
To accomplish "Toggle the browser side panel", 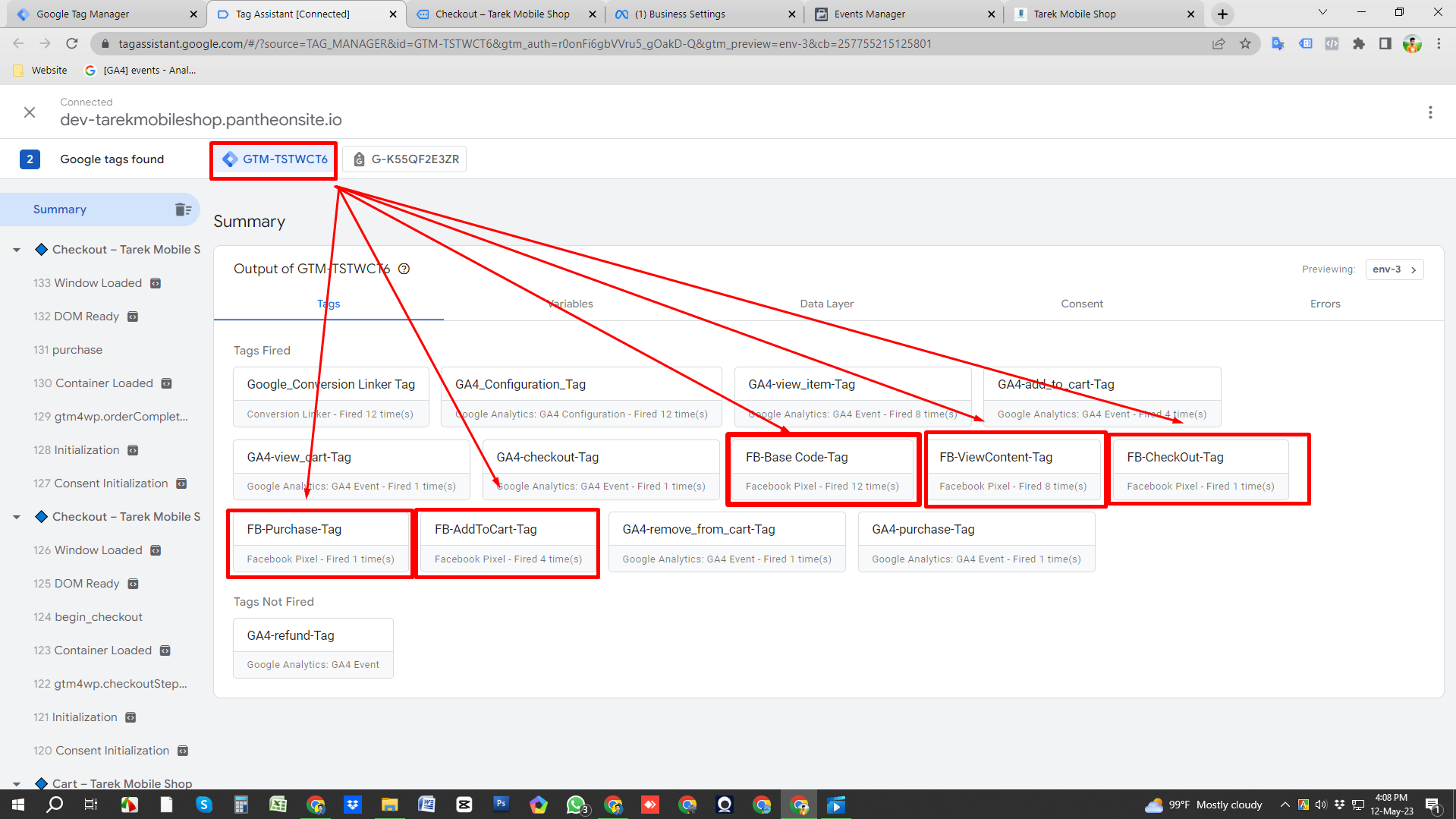I will coord(1385,44).
